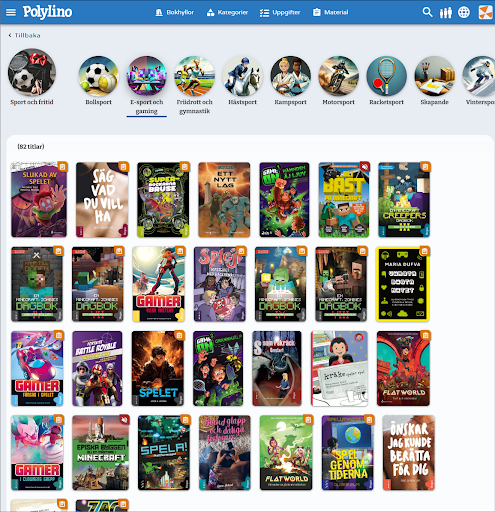Select the Racketsport category circle

[x=386, y=76]
